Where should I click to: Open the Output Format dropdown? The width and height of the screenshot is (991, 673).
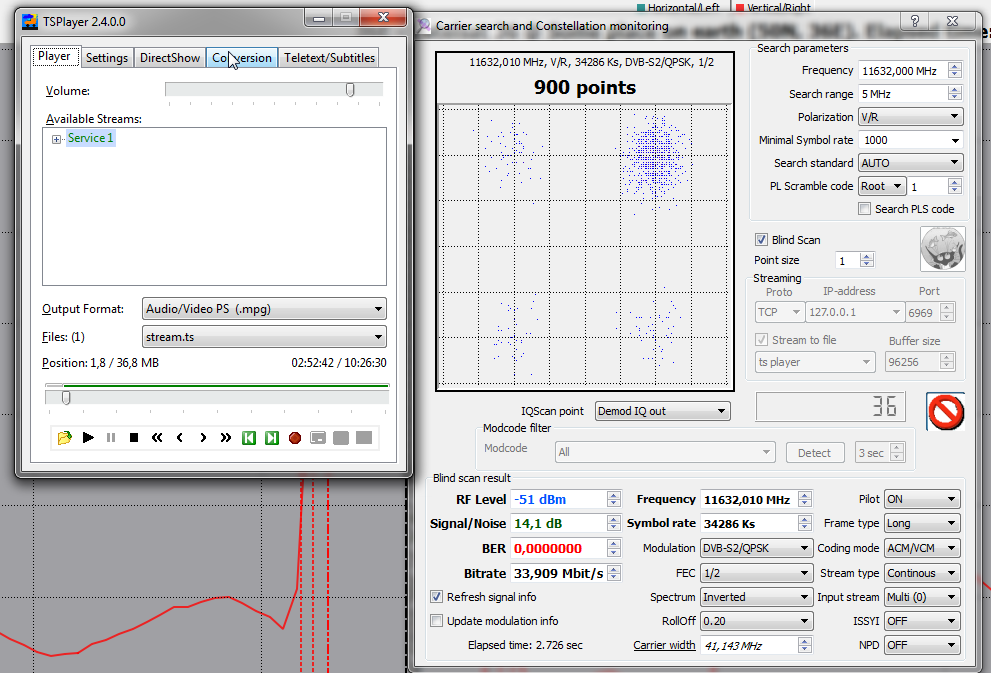[264, 309]
